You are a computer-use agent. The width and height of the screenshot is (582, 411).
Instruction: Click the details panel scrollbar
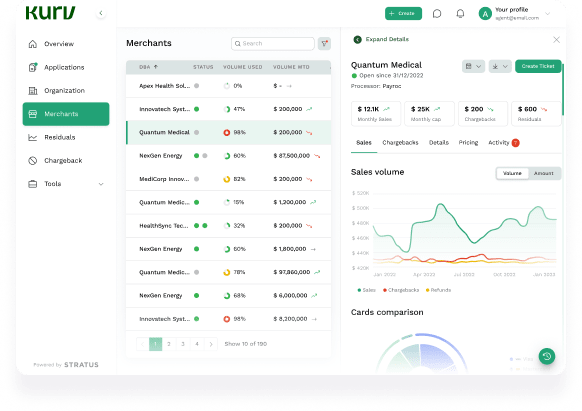point(563,89)
